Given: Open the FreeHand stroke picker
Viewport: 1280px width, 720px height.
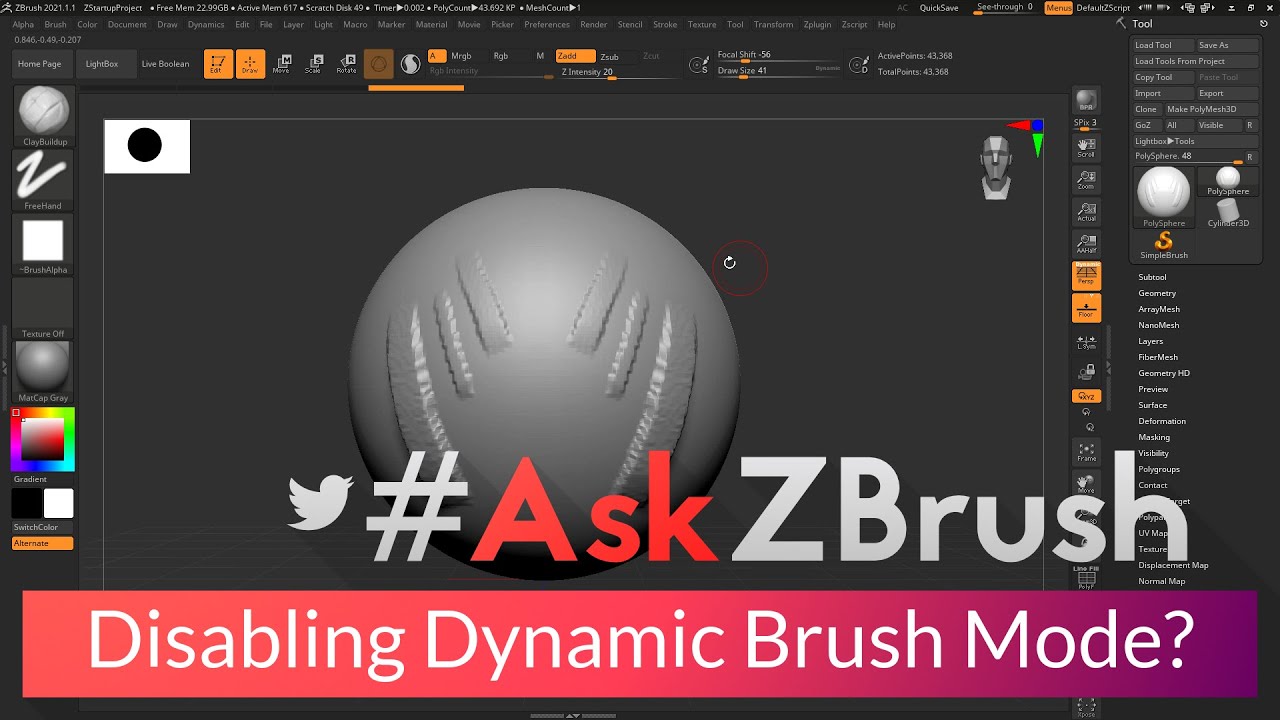Looking at the screenshot, I should tap(43, 180).
